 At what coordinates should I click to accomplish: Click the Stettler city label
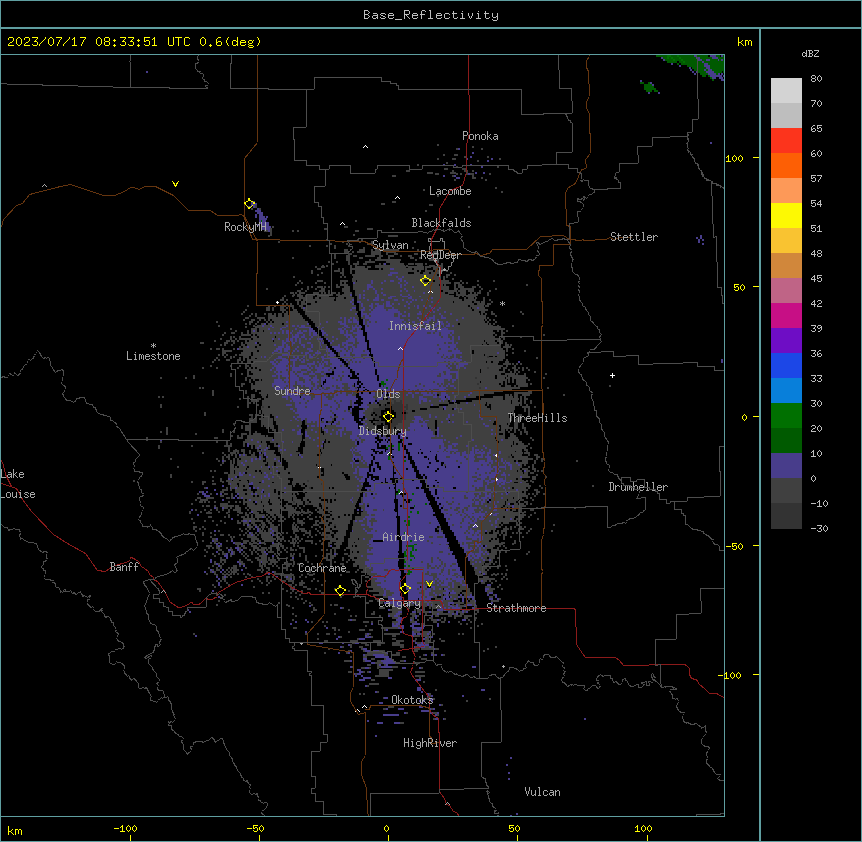(634, 237)
